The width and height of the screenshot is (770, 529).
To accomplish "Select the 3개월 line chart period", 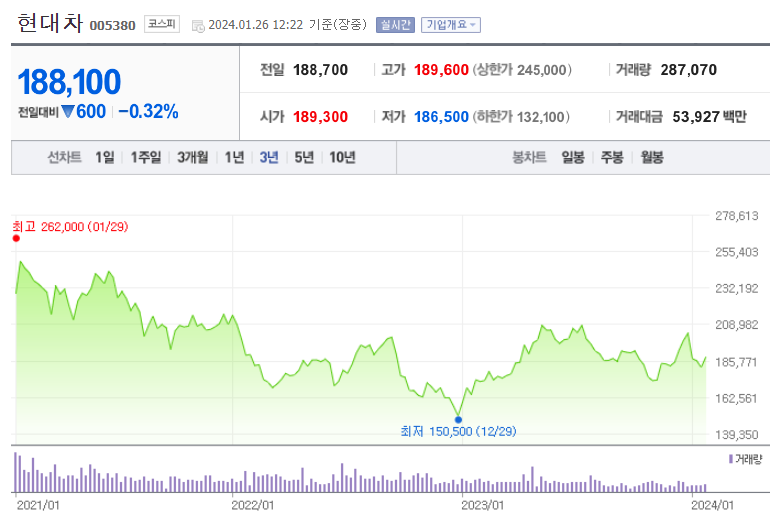I will (192, 157).
